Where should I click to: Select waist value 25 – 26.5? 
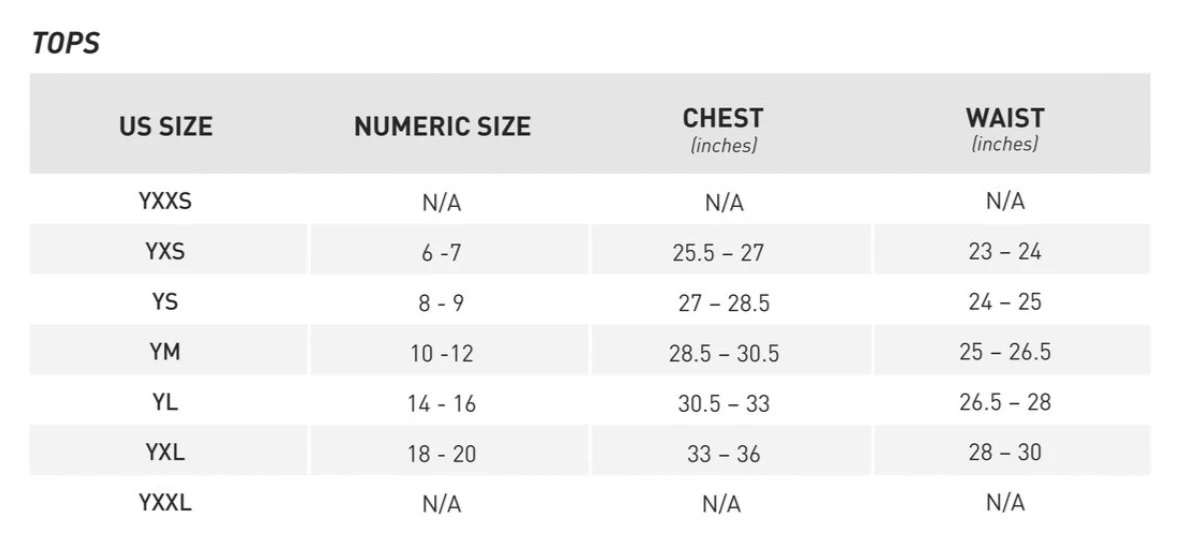[x=1005, y=352]
